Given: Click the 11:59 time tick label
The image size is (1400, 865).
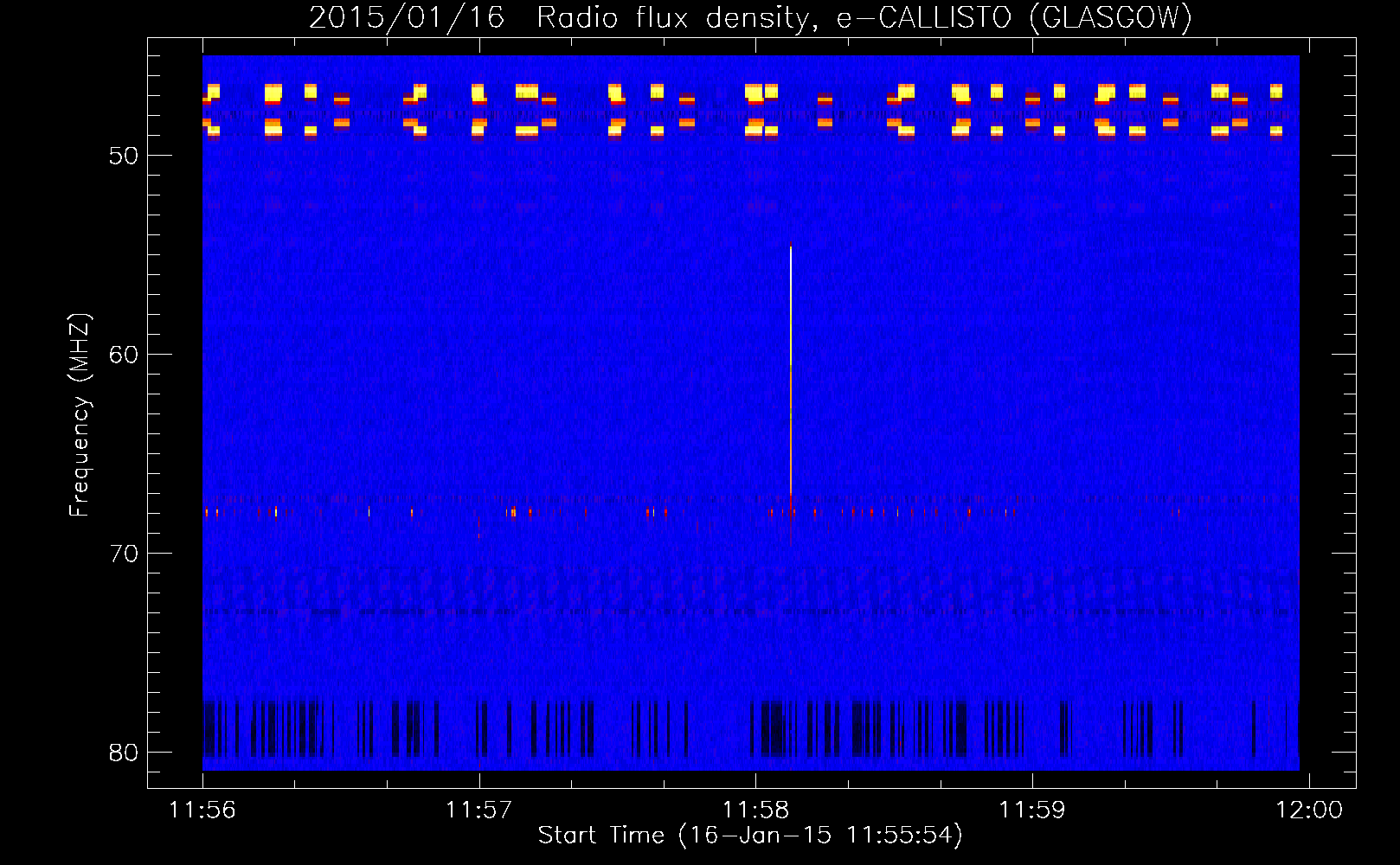Looking at the screenshot, I should pyautogui.click(x=1031, y=811).
